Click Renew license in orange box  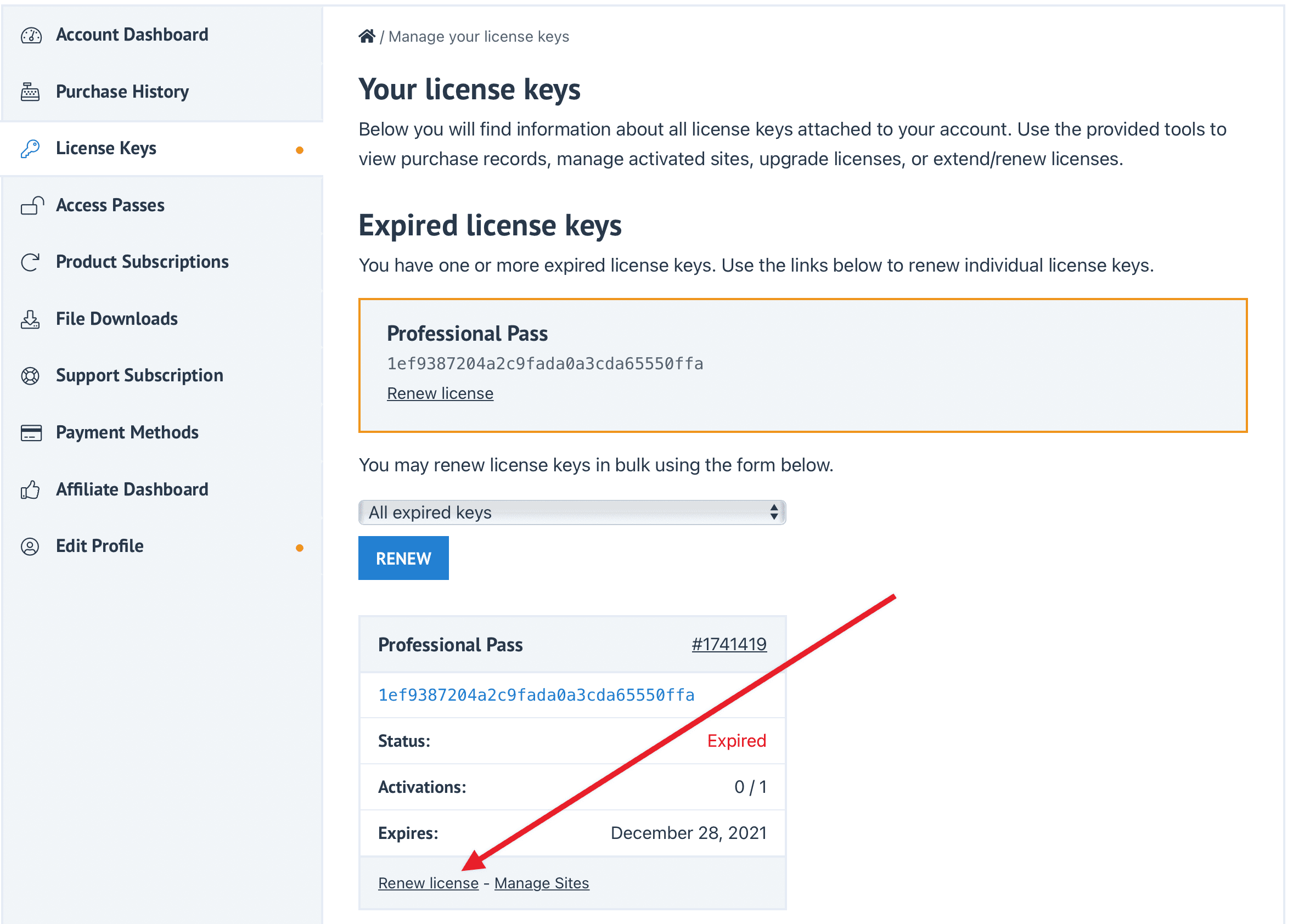coord(440,394)
